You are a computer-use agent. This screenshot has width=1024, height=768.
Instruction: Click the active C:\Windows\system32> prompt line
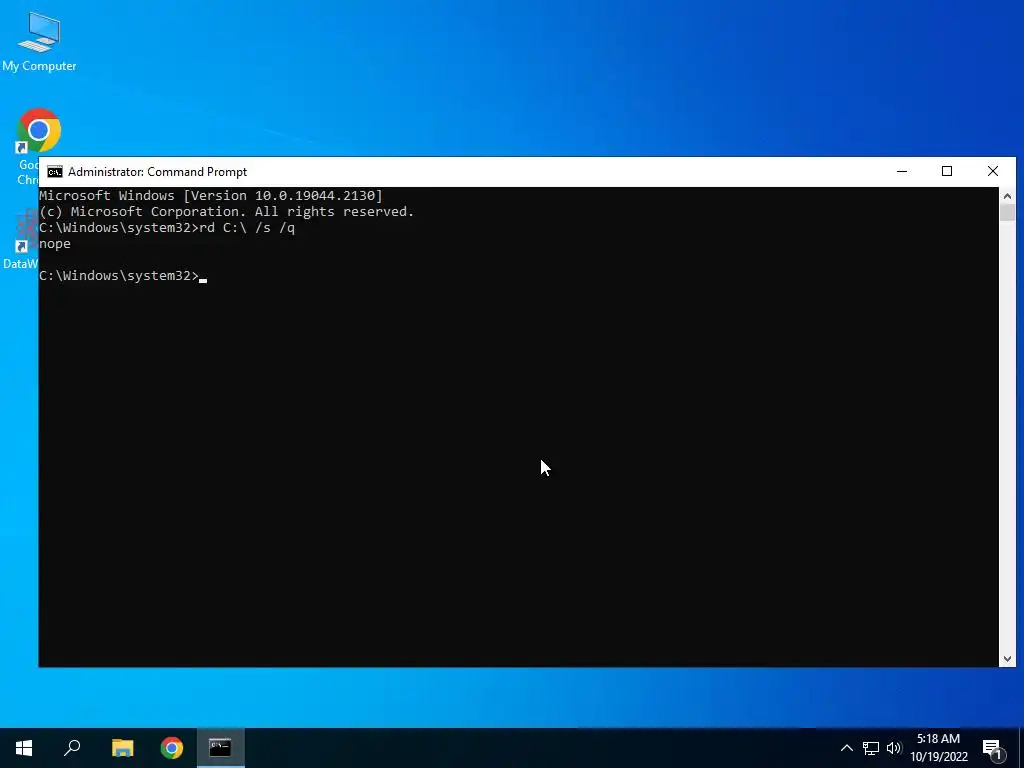click(x=123, y=276)
